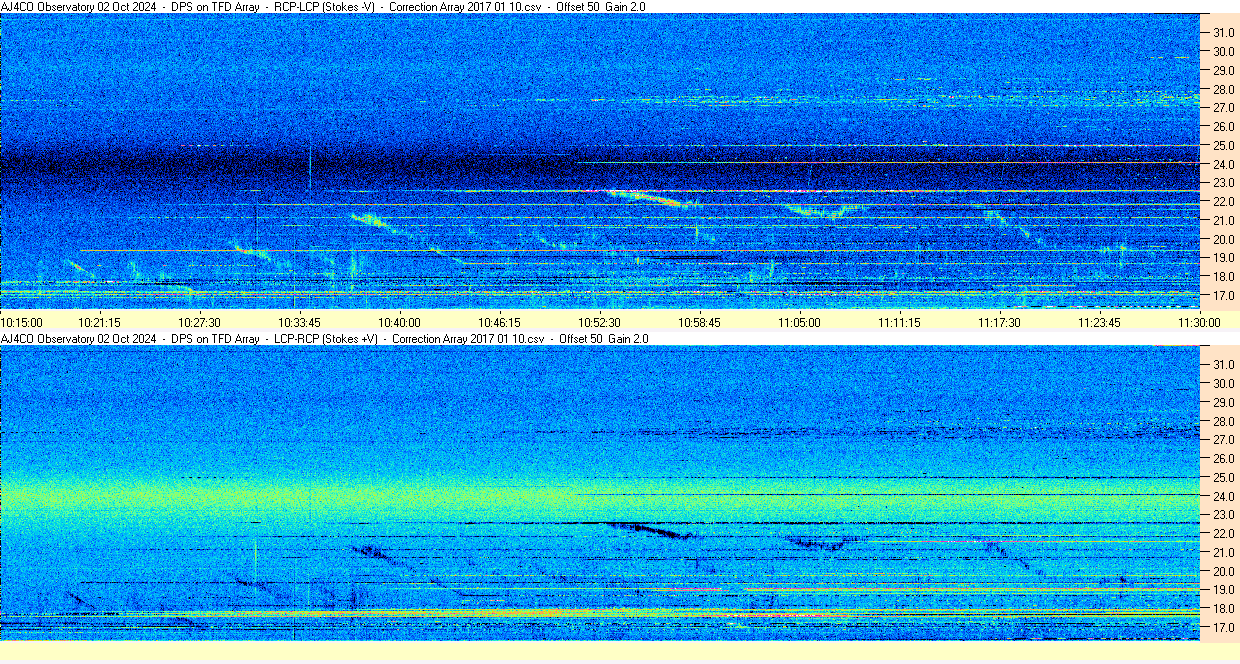The width and height of the screenshot is (1240, 664).
Task: Select 20.0 frequency label in RCP-LCP panel
Action: tap(1224, 239)
